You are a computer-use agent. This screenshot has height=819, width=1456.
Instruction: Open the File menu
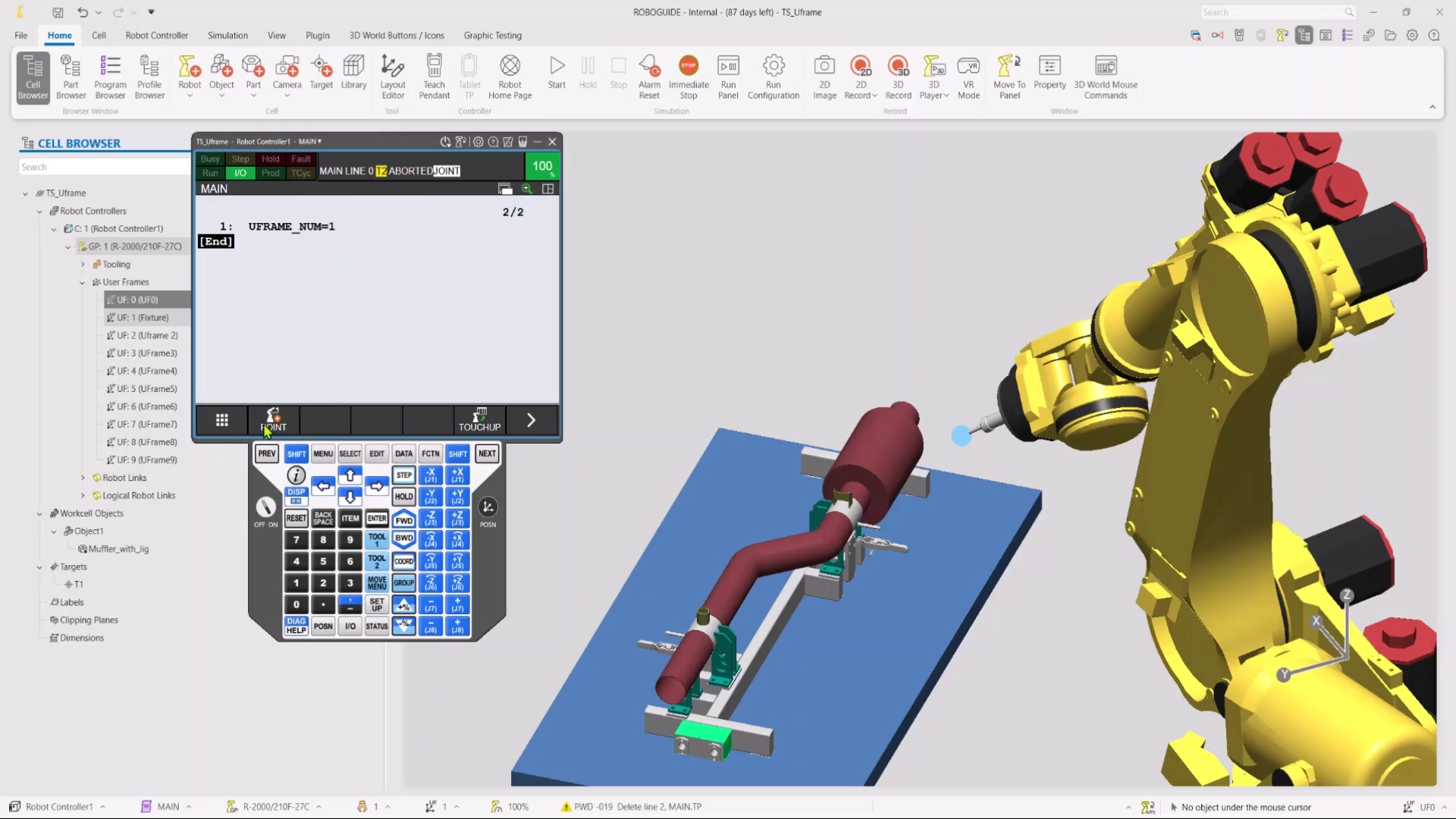pos(21,35)
